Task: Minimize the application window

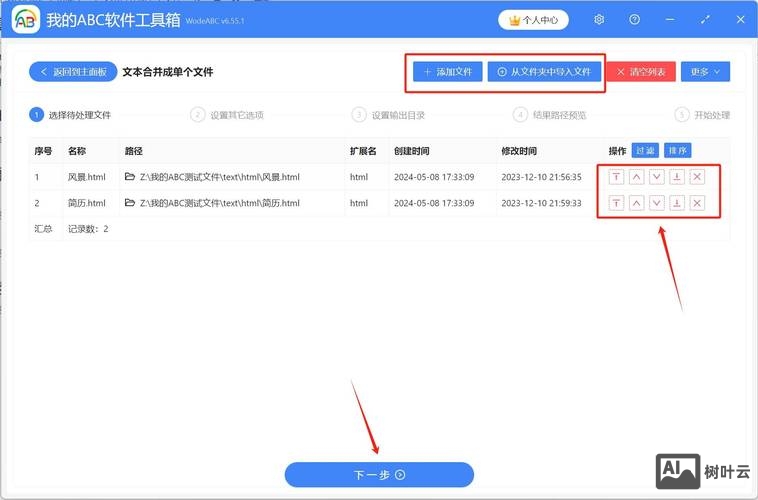Action: [670, 19]
